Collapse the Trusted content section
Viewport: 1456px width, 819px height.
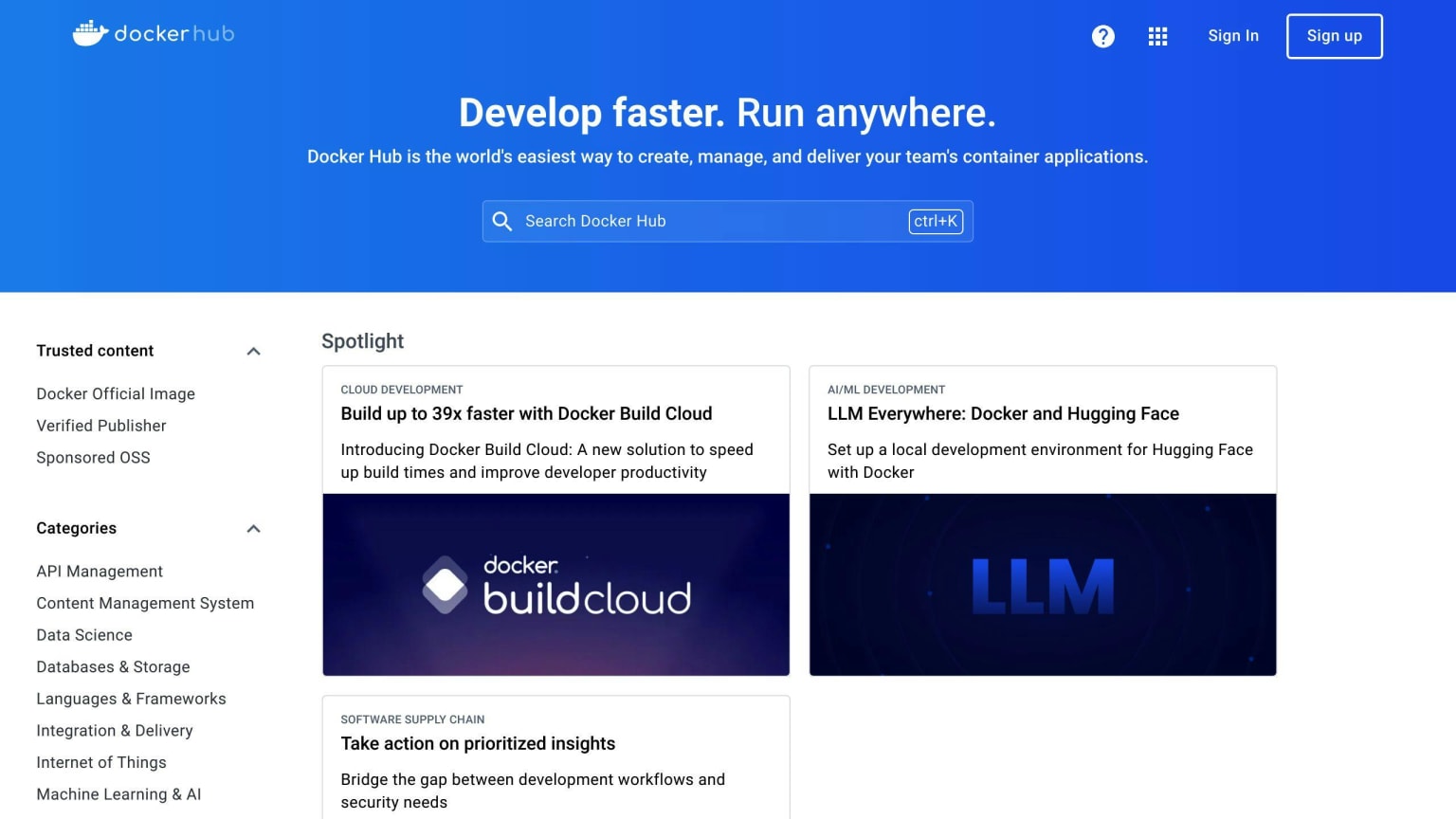253,351
